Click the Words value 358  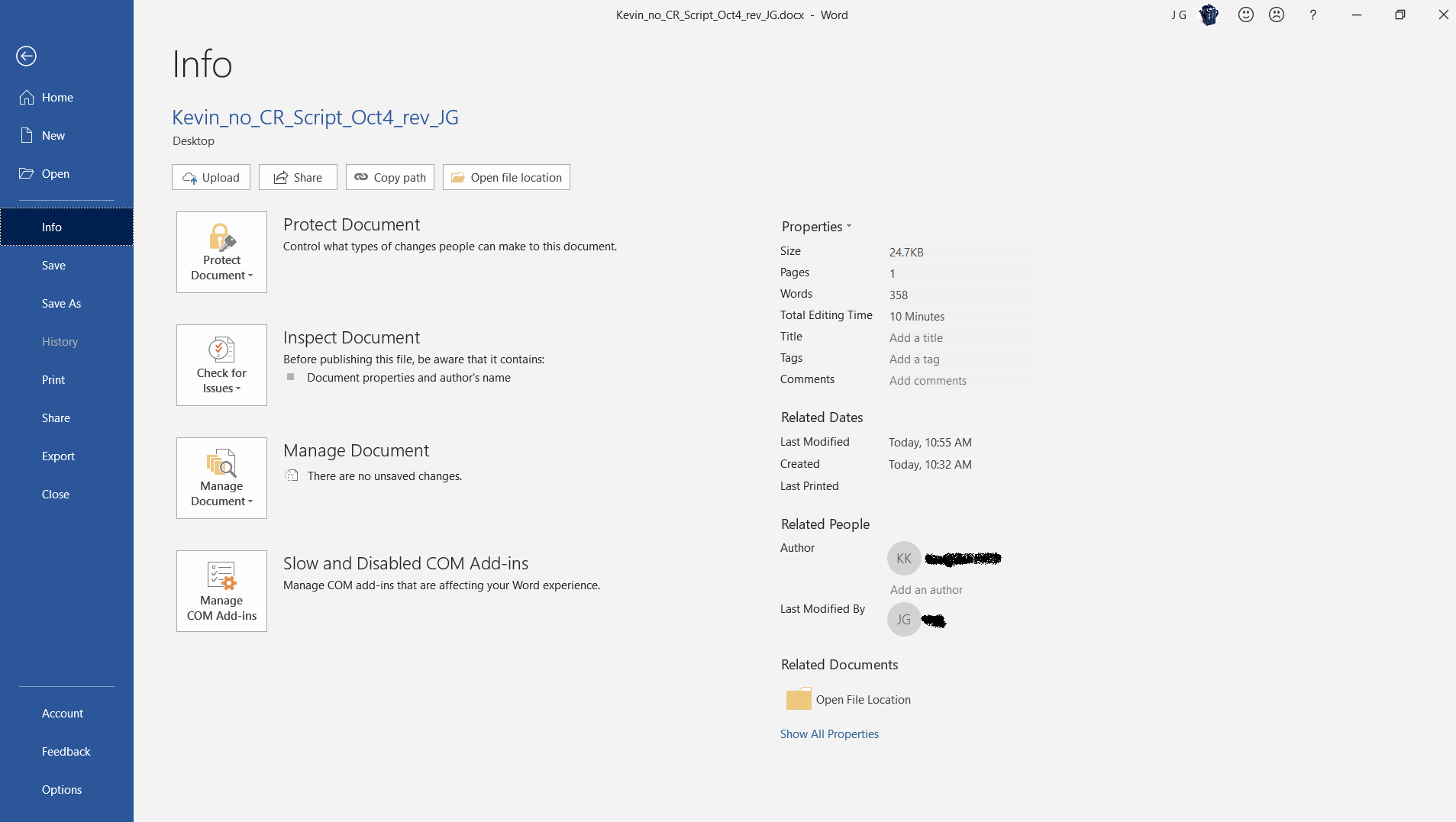click(899, 295)
